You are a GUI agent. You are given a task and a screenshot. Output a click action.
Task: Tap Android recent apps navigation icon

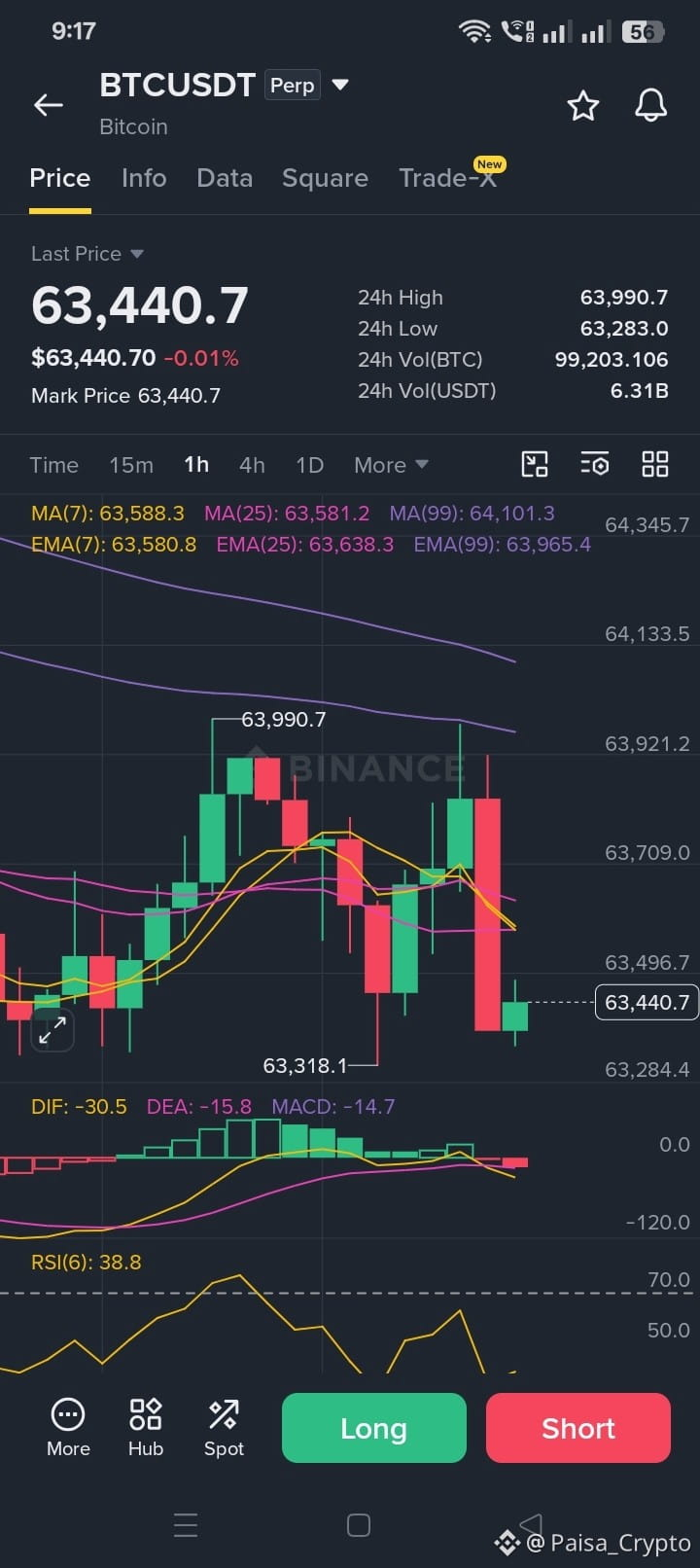(x=186, y=1525)
